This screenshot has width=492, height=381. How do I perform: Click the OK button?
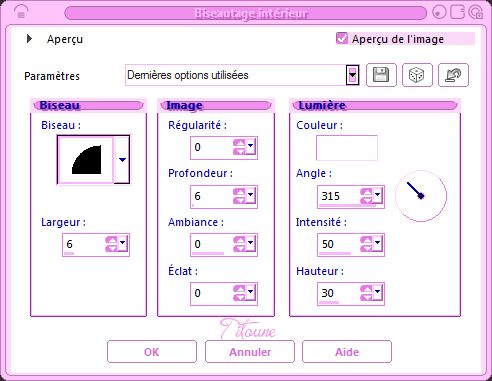(x=152, y=352)
